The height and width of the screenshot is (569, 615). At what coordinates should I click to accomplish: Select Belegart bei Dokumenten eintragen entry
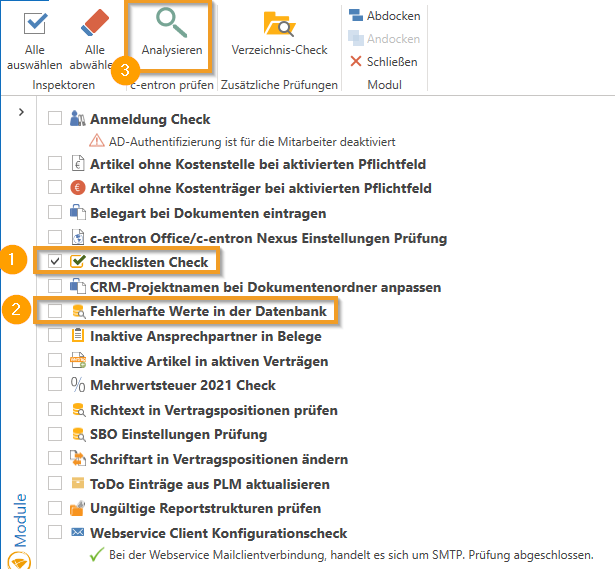pyautogui.click(x=207, y=212)
